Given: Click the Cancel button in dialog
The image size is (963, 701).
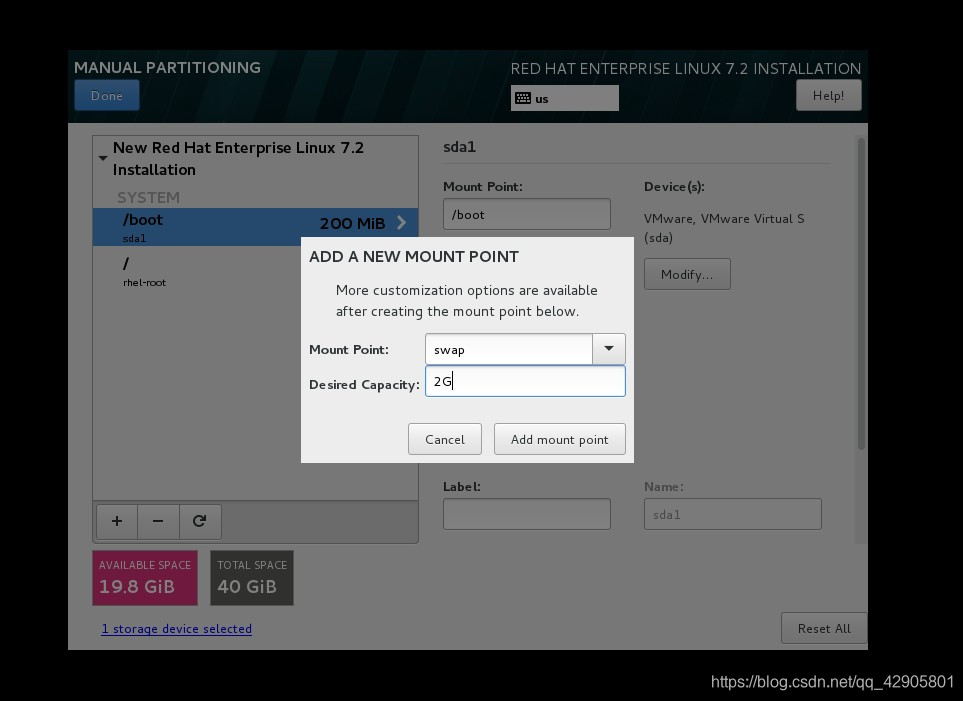Looking at the screenshot, I should coord(445,439).
